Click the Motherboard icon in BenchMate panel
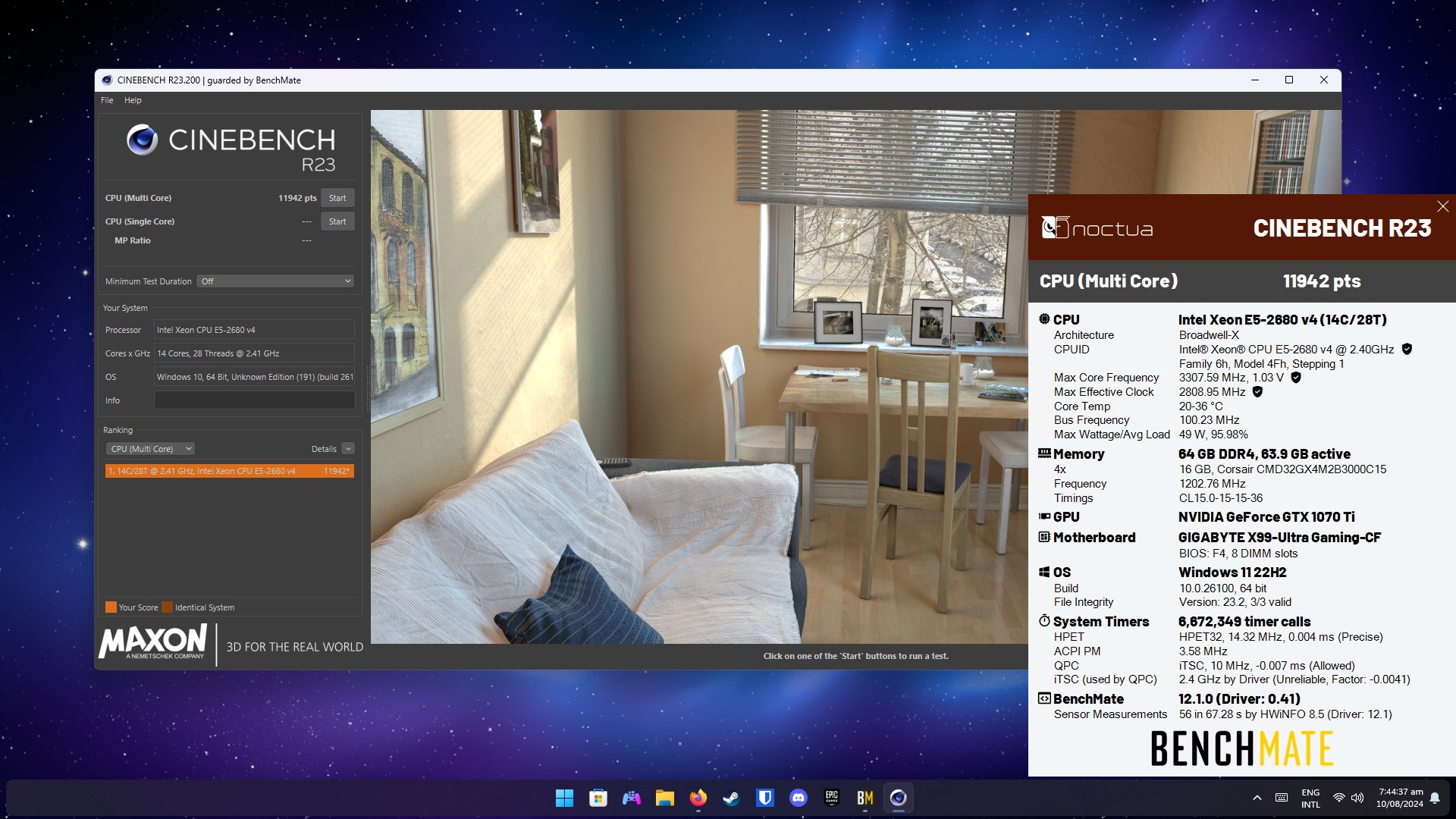This screenshot has height=819, width=1456. [x=1044, y=537]
